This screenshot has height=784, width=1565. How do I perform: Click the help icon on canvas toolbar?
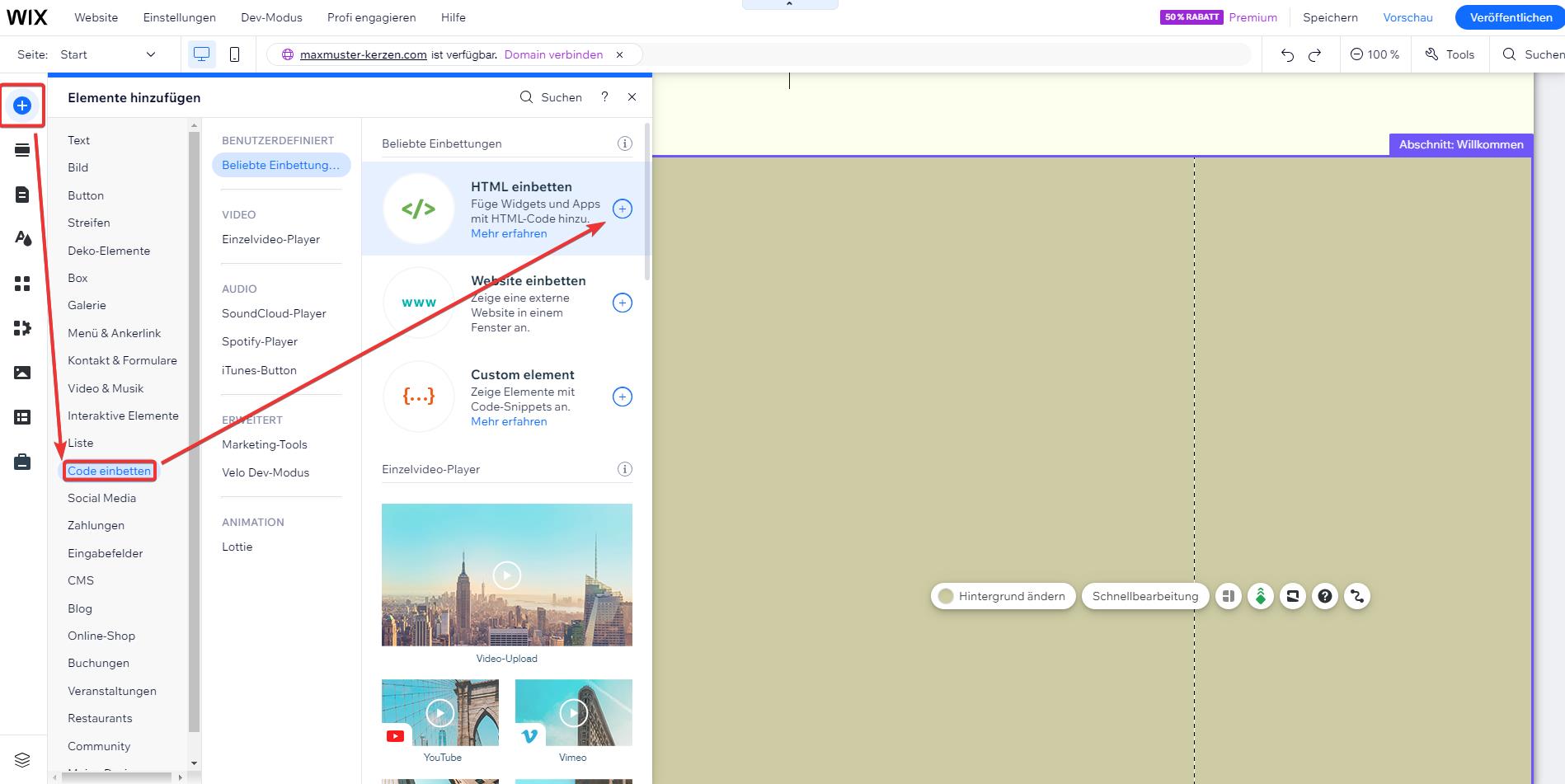point(1325,596)
